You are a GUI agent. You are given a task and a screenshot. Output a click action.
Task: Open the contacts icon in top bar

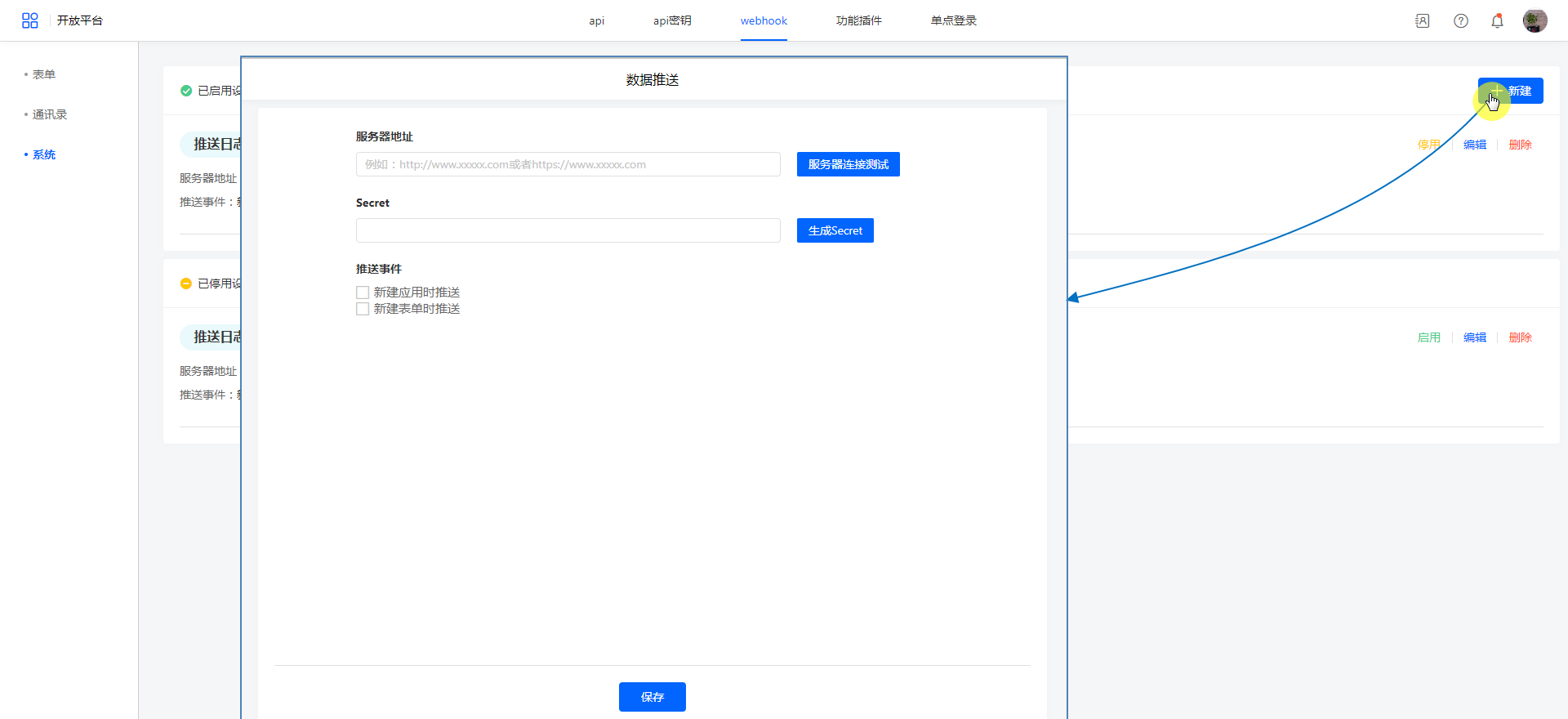tap(1423, 21)
